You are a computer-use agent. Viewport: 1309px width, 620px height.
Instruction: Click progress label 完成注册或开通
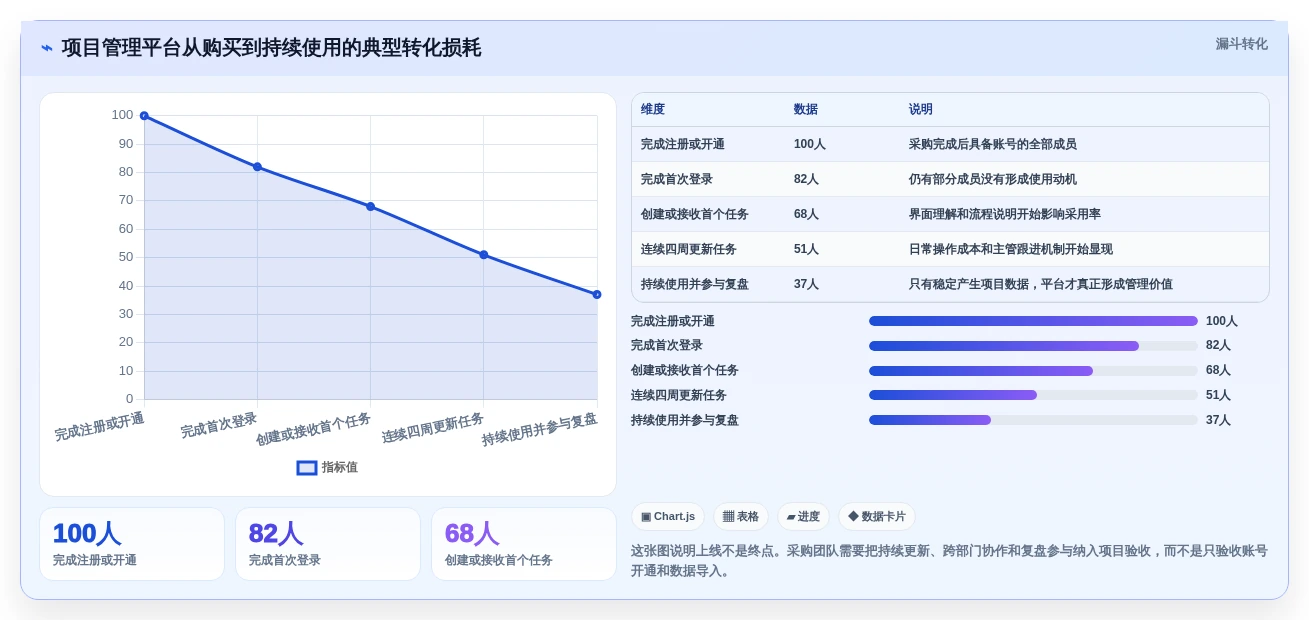pyautogui.click(x=673, y=321)
